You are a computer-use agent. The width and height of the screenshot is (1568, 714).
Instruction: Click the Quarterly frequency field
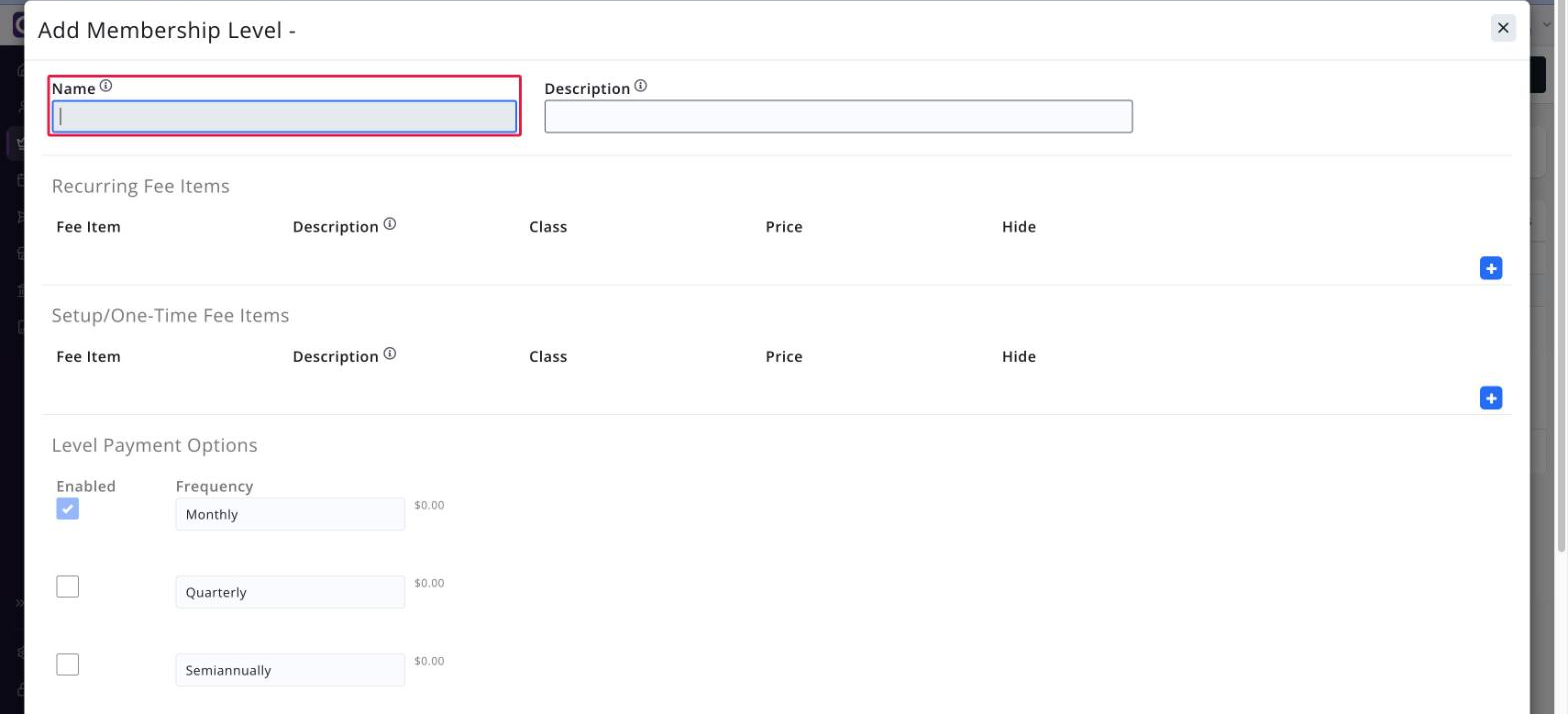290,592
